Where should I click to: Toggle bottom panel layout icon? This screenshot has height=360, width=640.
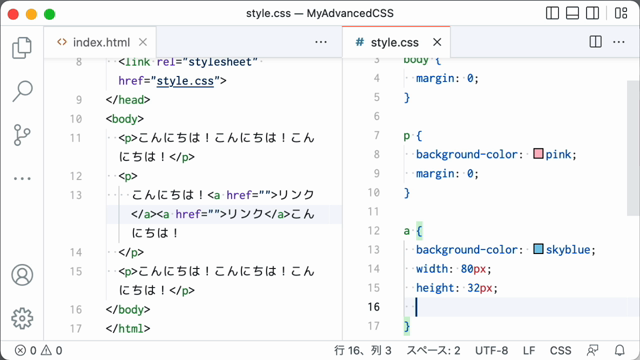[x=572, y=13]
